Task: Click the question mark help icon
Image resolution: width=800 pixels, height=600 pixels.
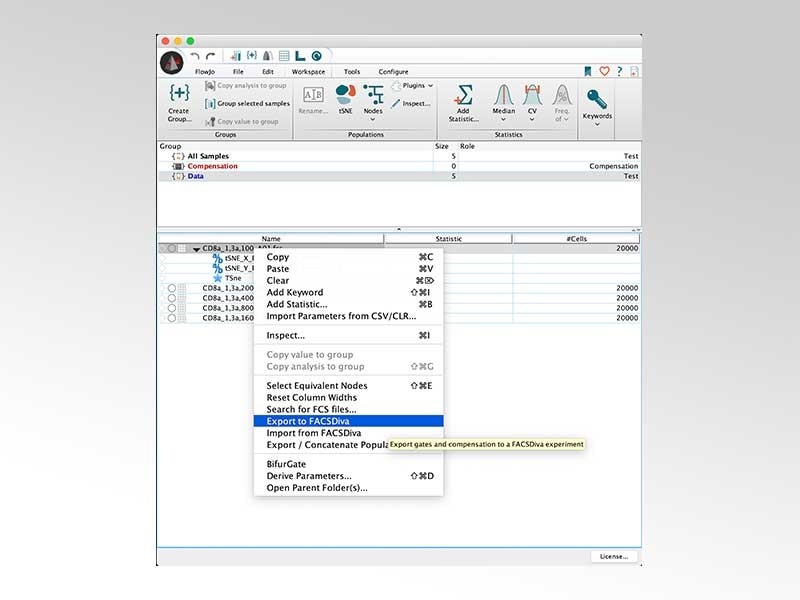Action: [619, 71]
